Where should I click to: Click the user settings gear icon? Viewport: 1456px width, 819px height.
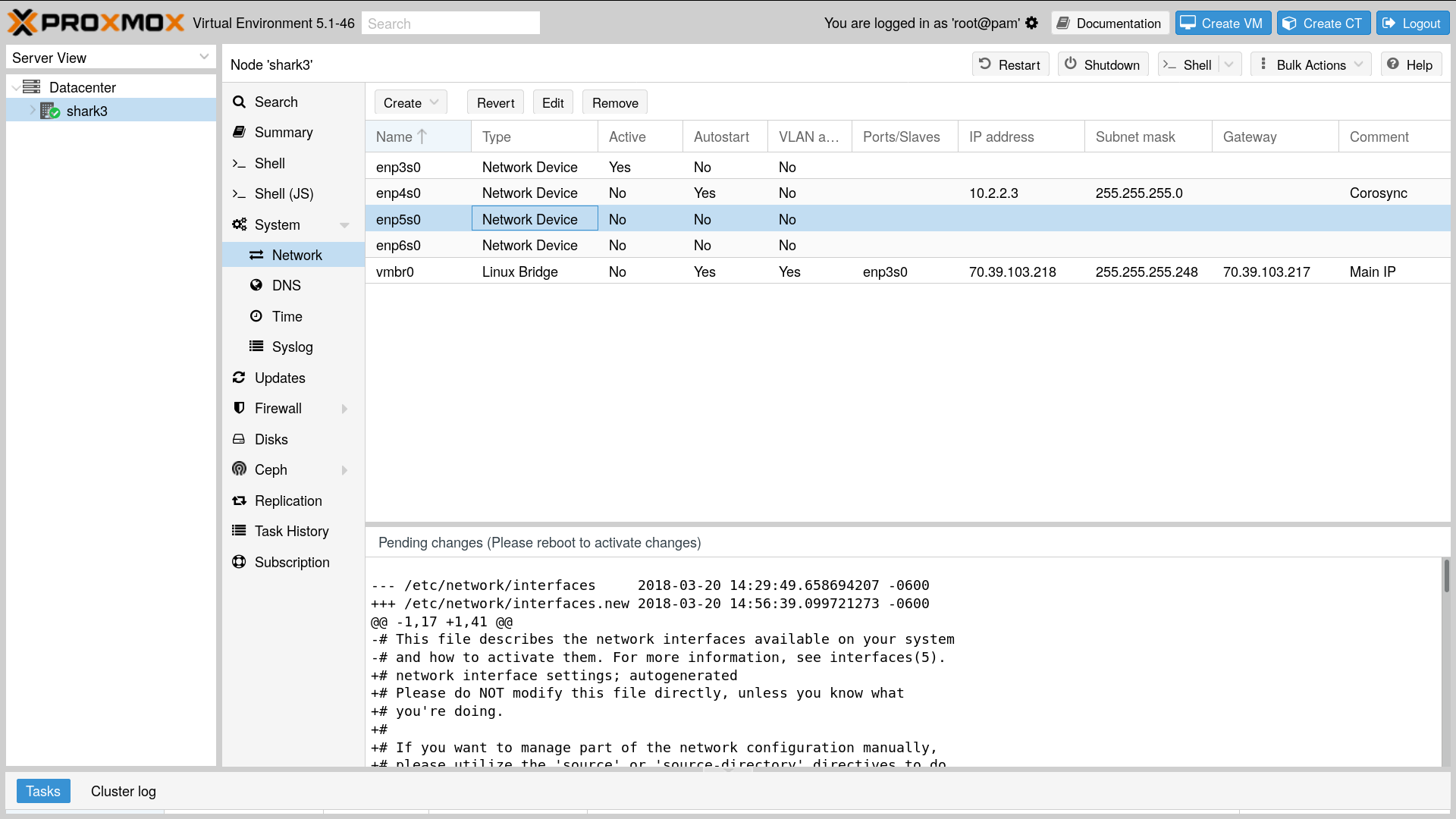1031,24
